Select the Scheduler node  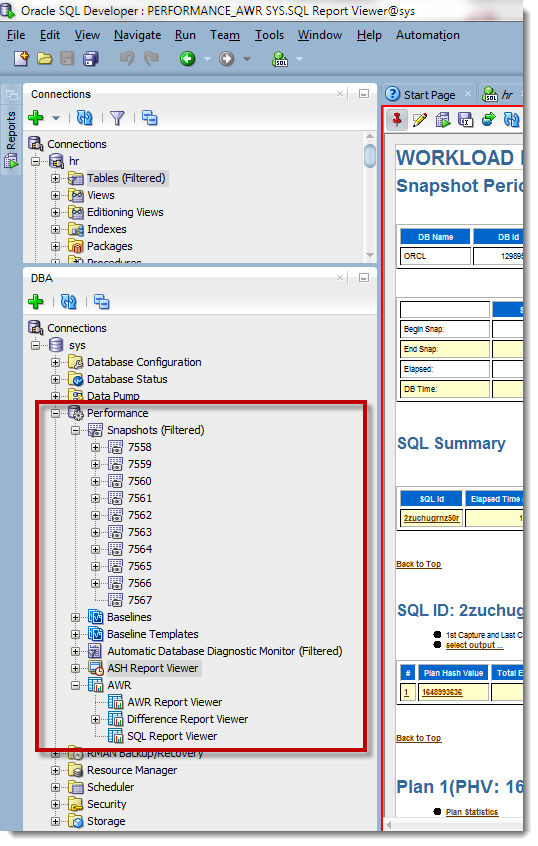pyautogui.click(x=111, y=787)
